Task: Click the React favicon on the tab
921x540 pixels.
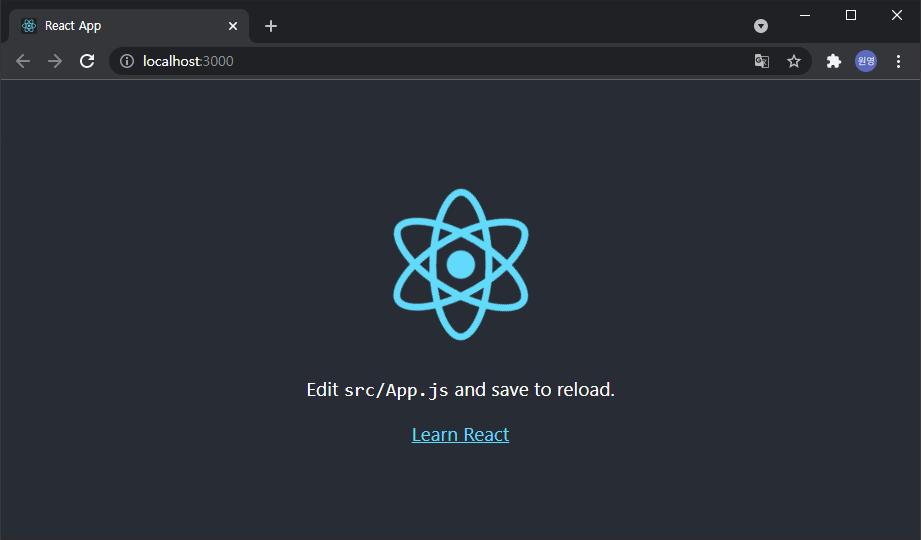Action: (x=29, y=26)
